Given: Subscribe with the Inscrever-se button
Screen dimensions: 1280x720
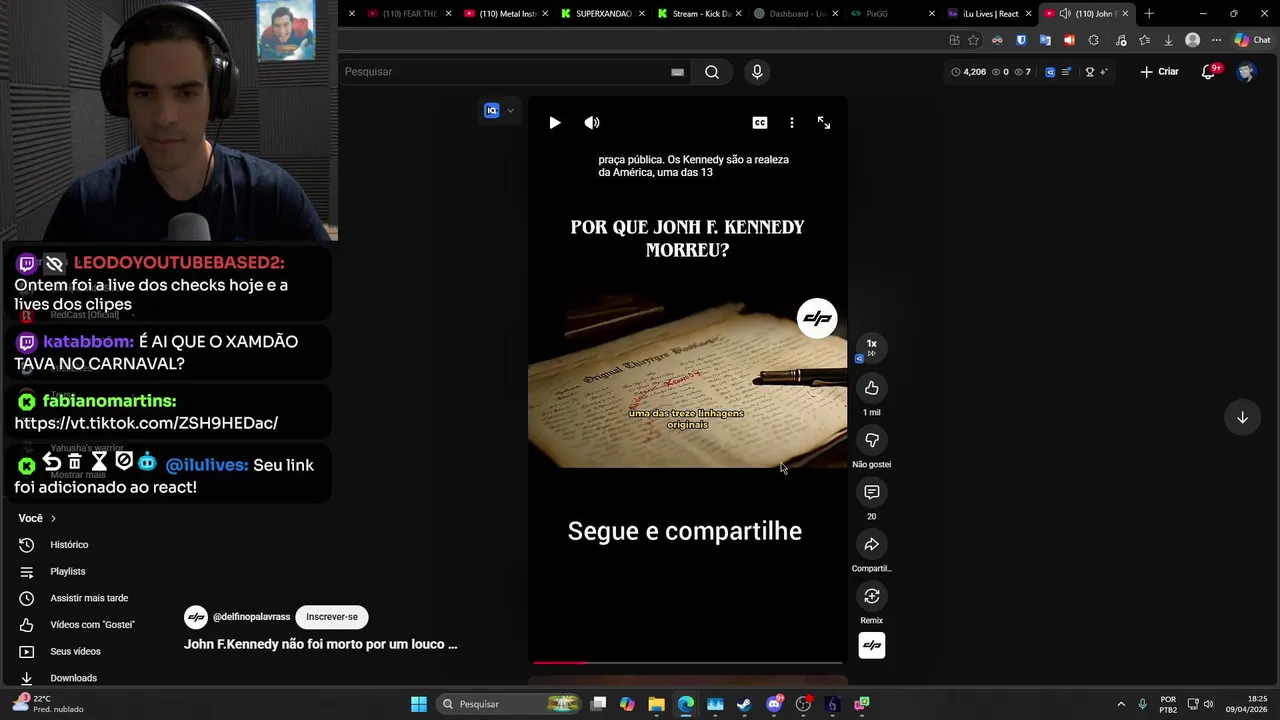Looking at the screenshot, I should pyautogui.click(x=332, y=617).
